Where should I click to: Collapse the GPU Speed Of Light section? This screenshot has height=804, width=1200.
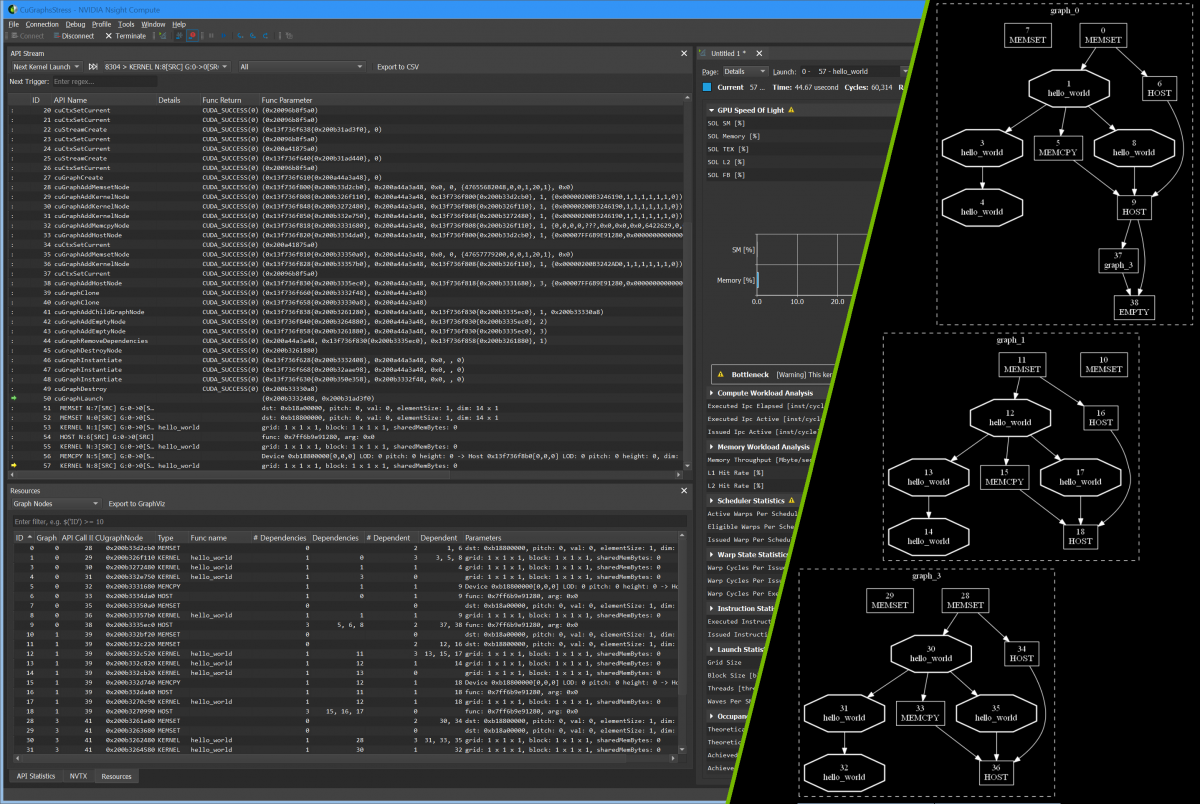(711, 110)
